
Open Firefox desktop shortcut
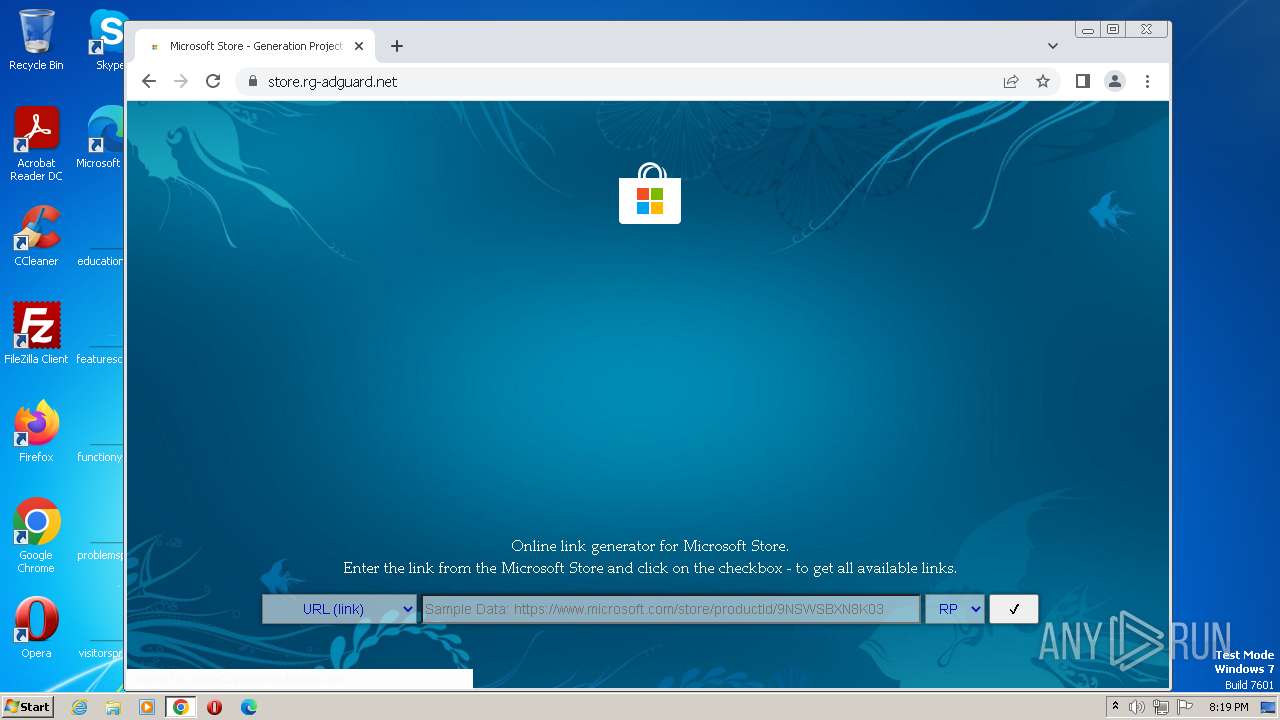[36, 431]
